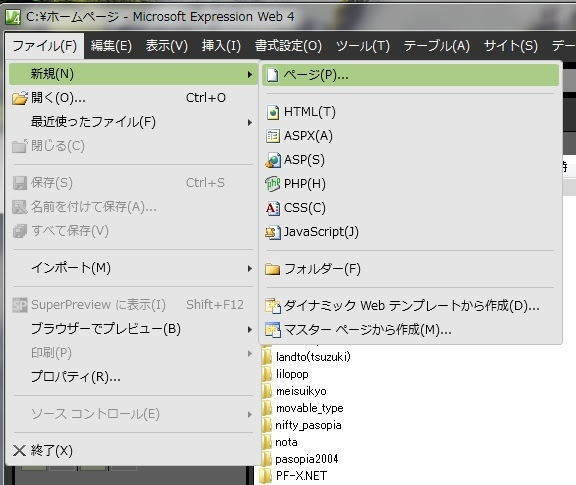Open the ツール(T) menu
The width and height of the screenshot is (576, 485).
tap(363, 46)
